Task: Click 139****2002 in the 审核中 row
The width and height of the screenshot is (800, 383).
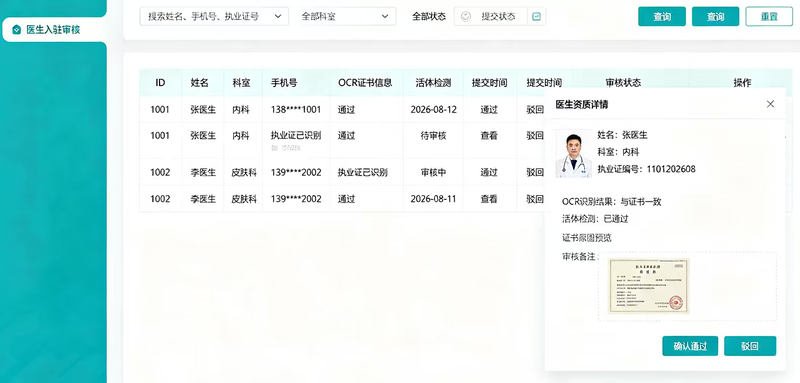Action: click(x=296, y=172)
